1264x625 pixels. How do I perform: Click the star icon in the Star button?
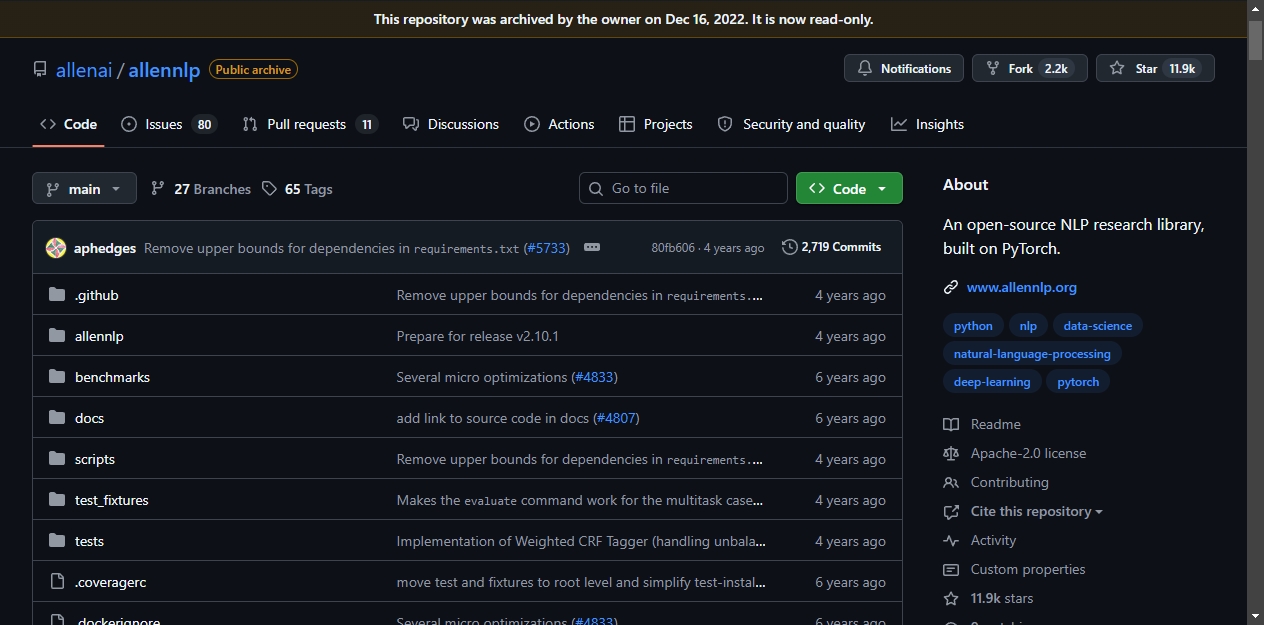point(1117,69)
